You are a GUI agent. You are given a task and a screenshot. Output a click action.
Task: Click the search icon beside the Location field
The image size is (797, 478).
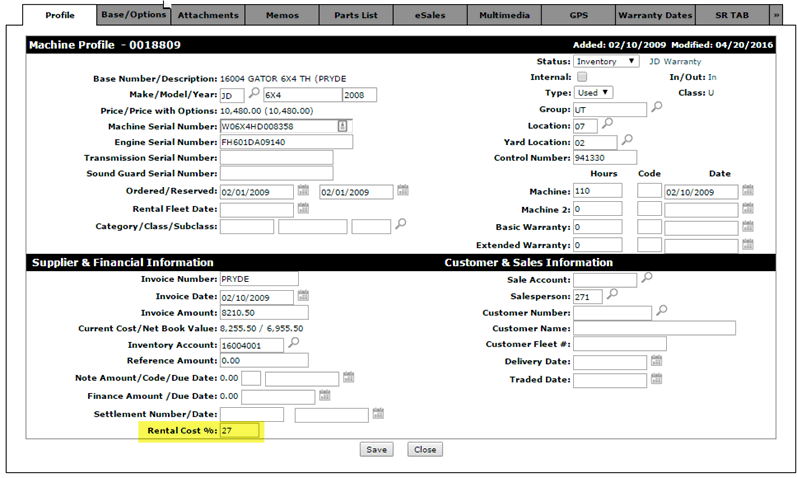(610, 124)
